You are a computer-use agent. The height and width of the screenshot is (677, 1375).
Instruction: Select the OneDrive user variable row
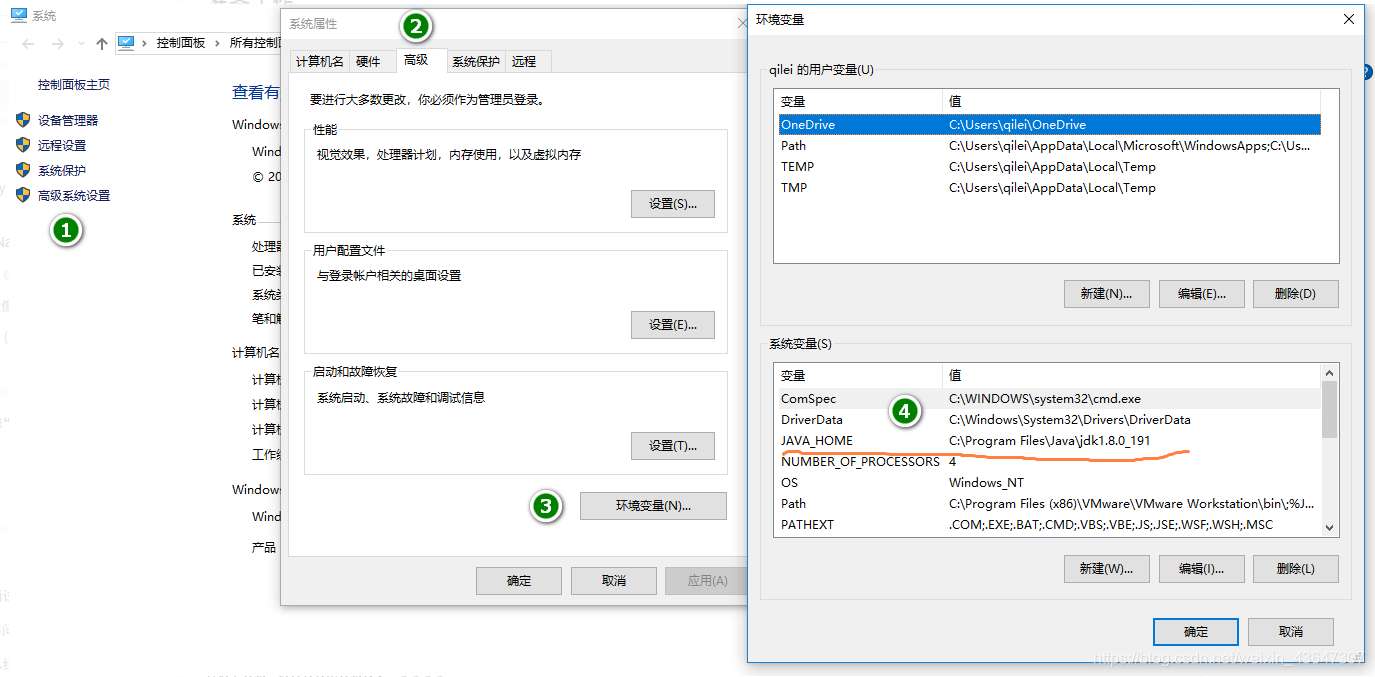(x=1049, y=125)
